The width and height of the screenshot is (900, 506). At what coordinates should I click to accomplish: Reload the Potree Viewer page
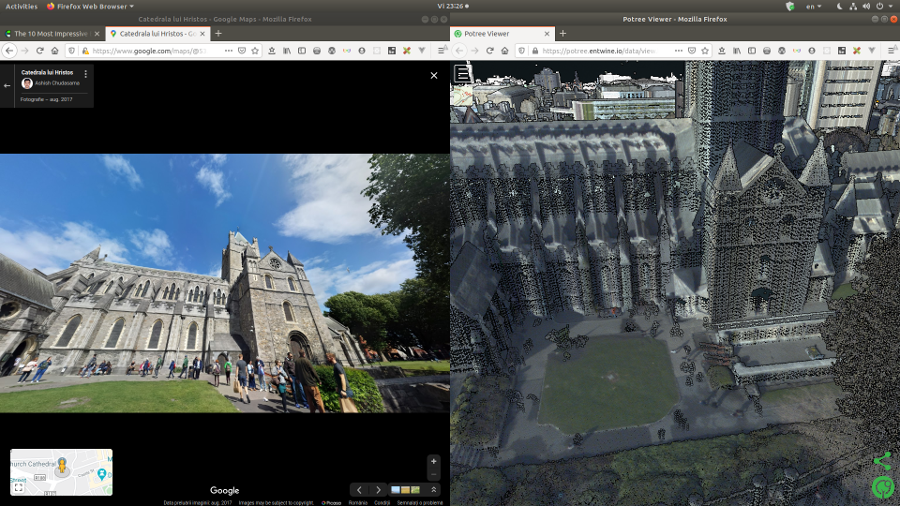coord(490,50)
